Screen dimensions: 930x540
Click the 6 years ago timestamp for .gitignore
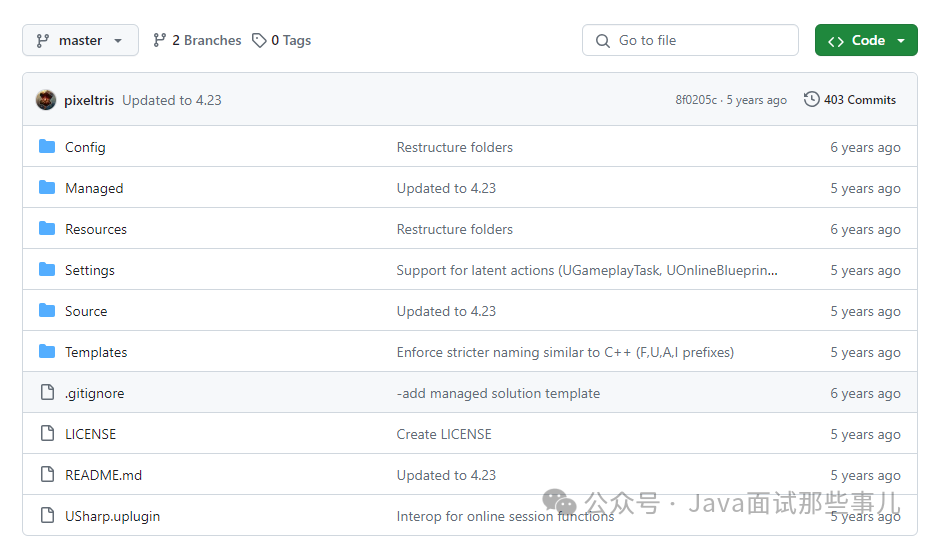point(865,393)
